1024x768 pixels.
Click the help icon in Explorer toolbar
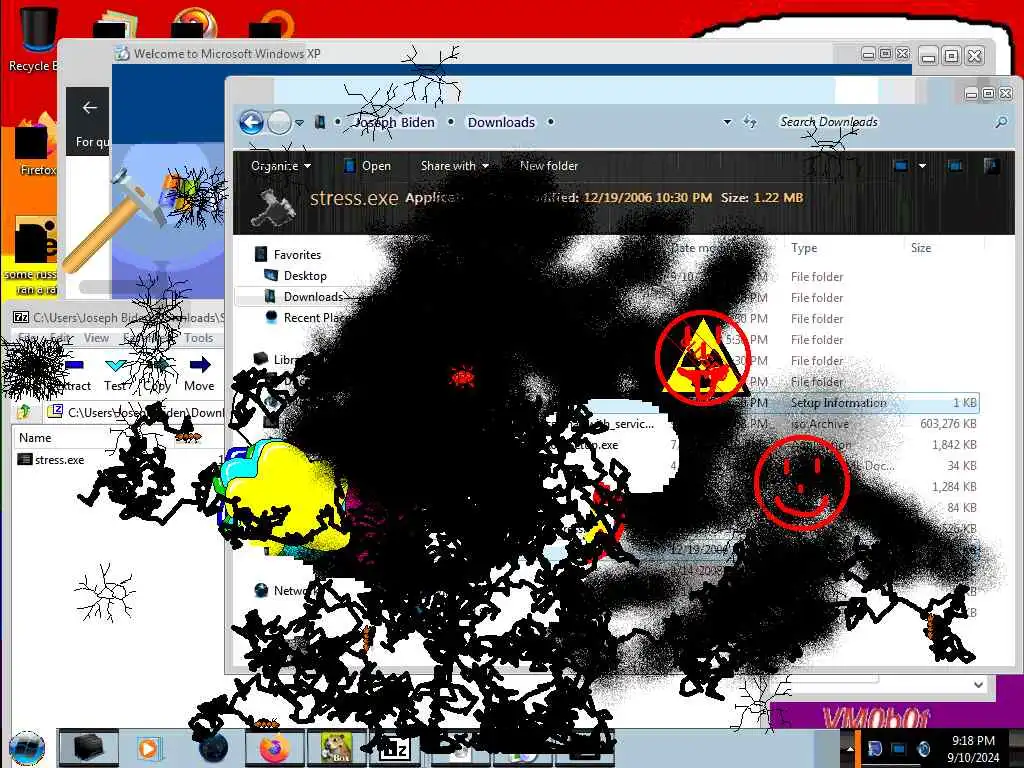click(x=991, y=166)
